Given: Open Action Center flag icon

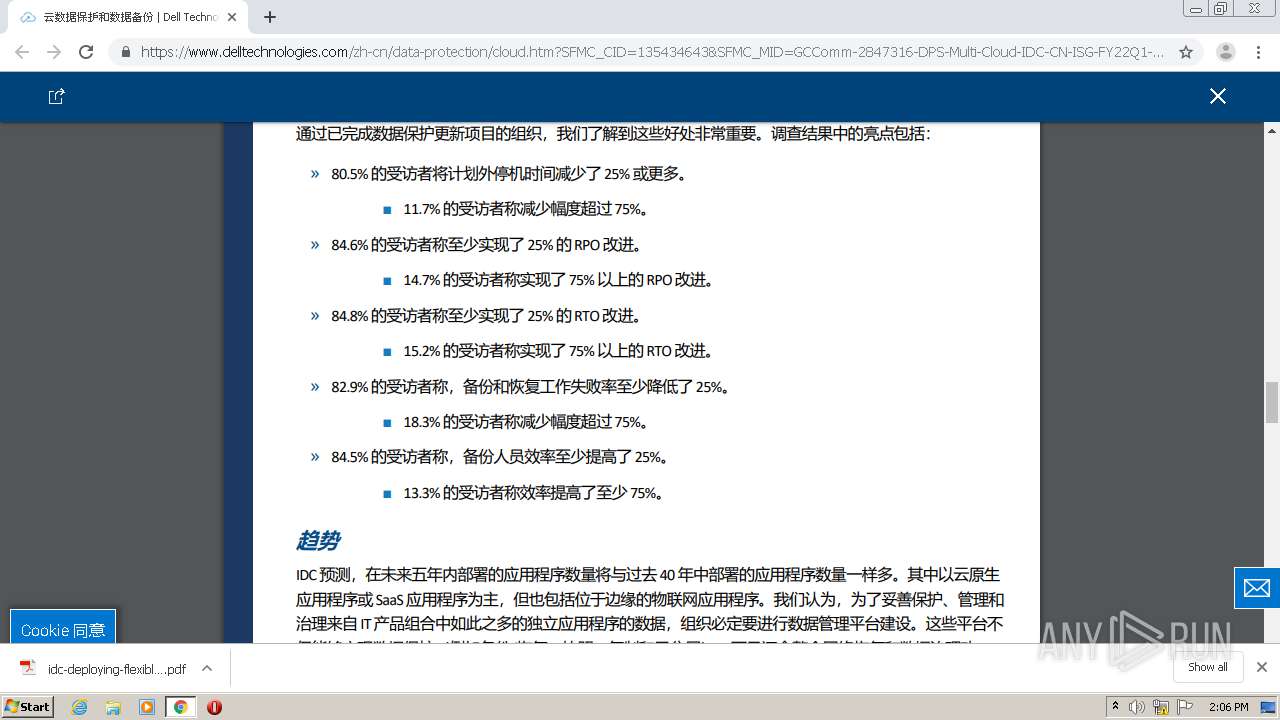Looking at the screenshot, I should pos(1185,707).
